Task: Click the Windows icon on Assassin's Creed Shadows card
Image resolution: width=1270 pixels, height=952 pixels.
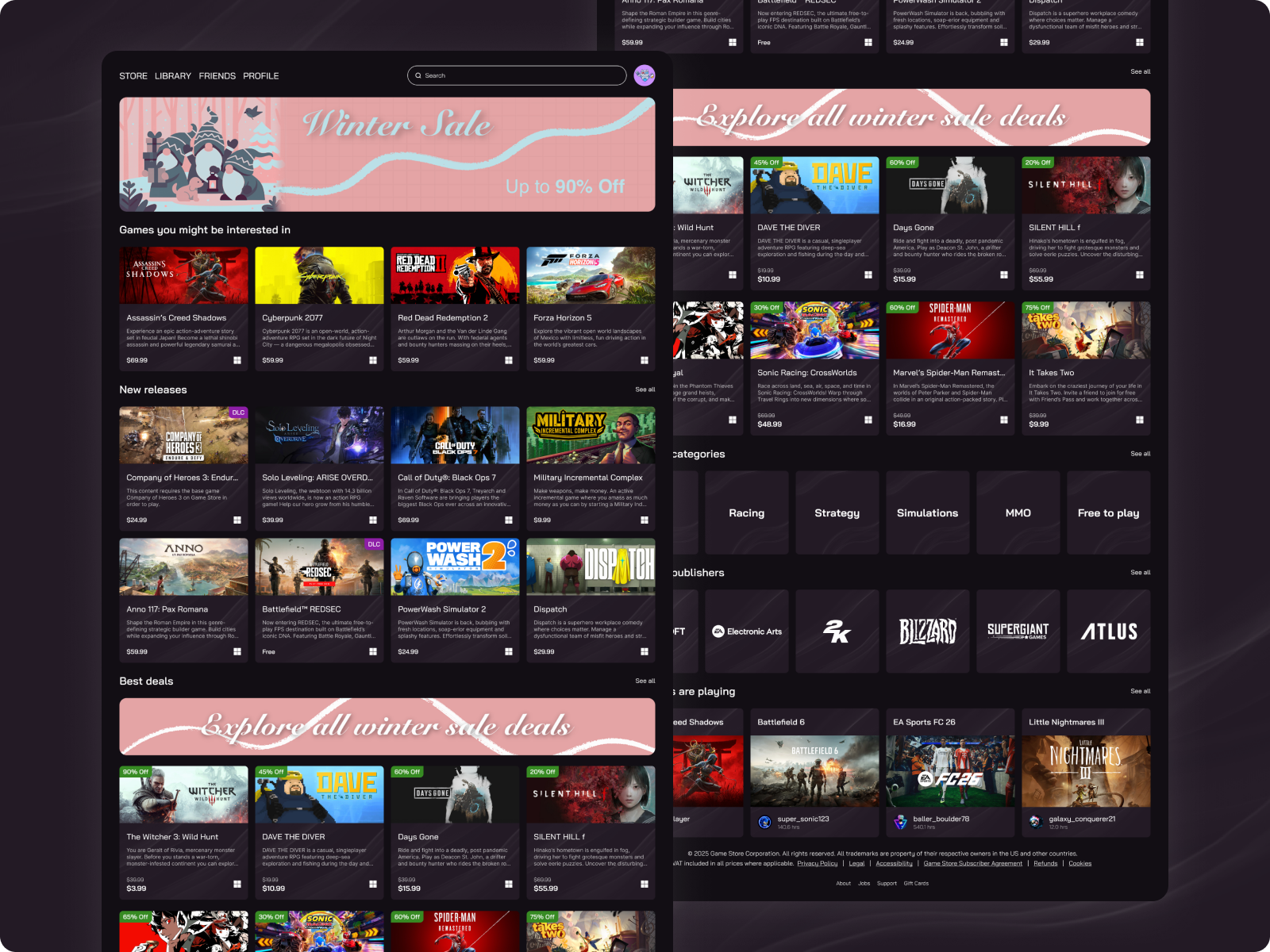Action: click(x=237, y=360)
